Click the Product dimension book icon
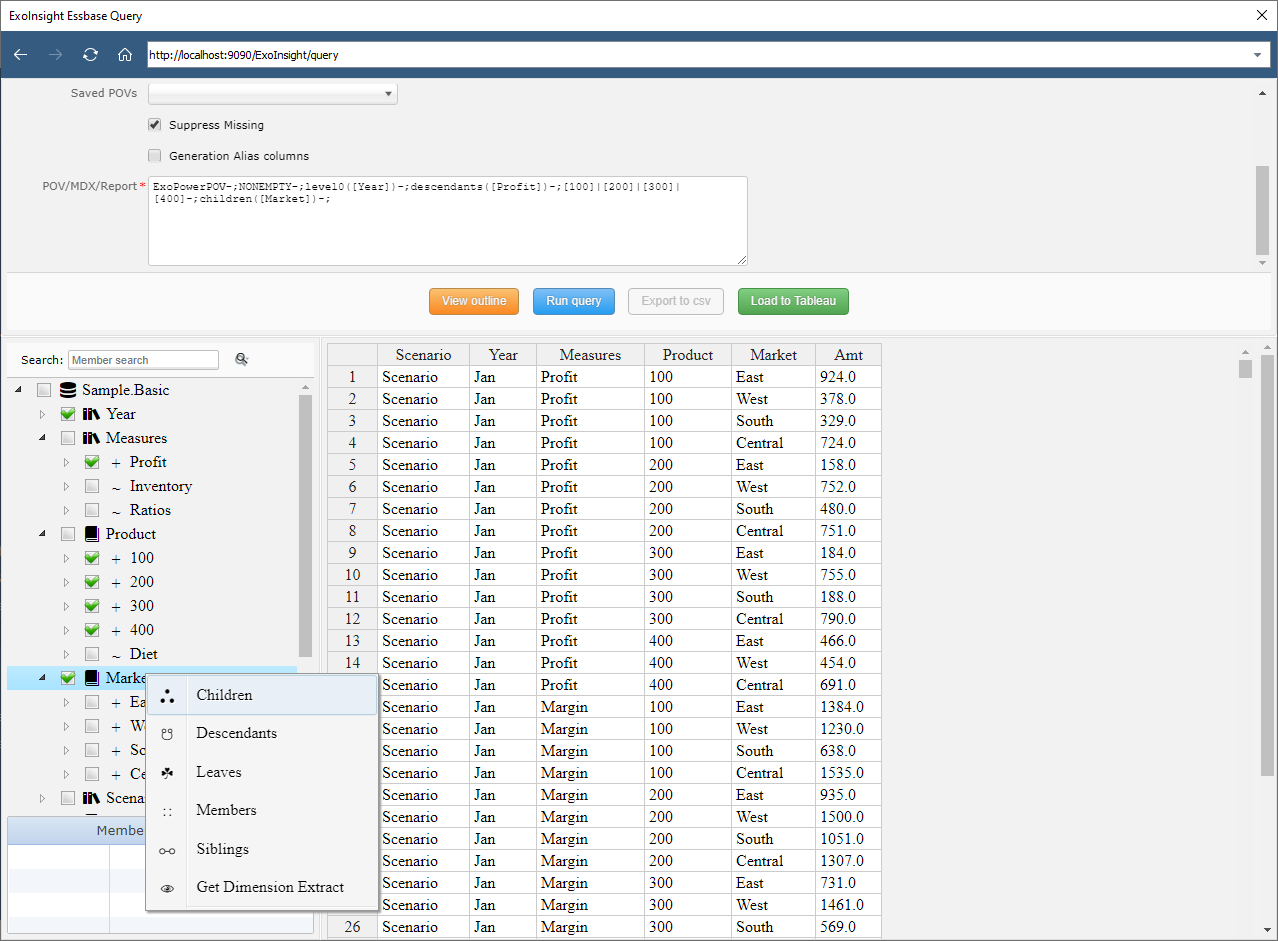Screen dimensions: 1278x941 (x=92, y=534)
